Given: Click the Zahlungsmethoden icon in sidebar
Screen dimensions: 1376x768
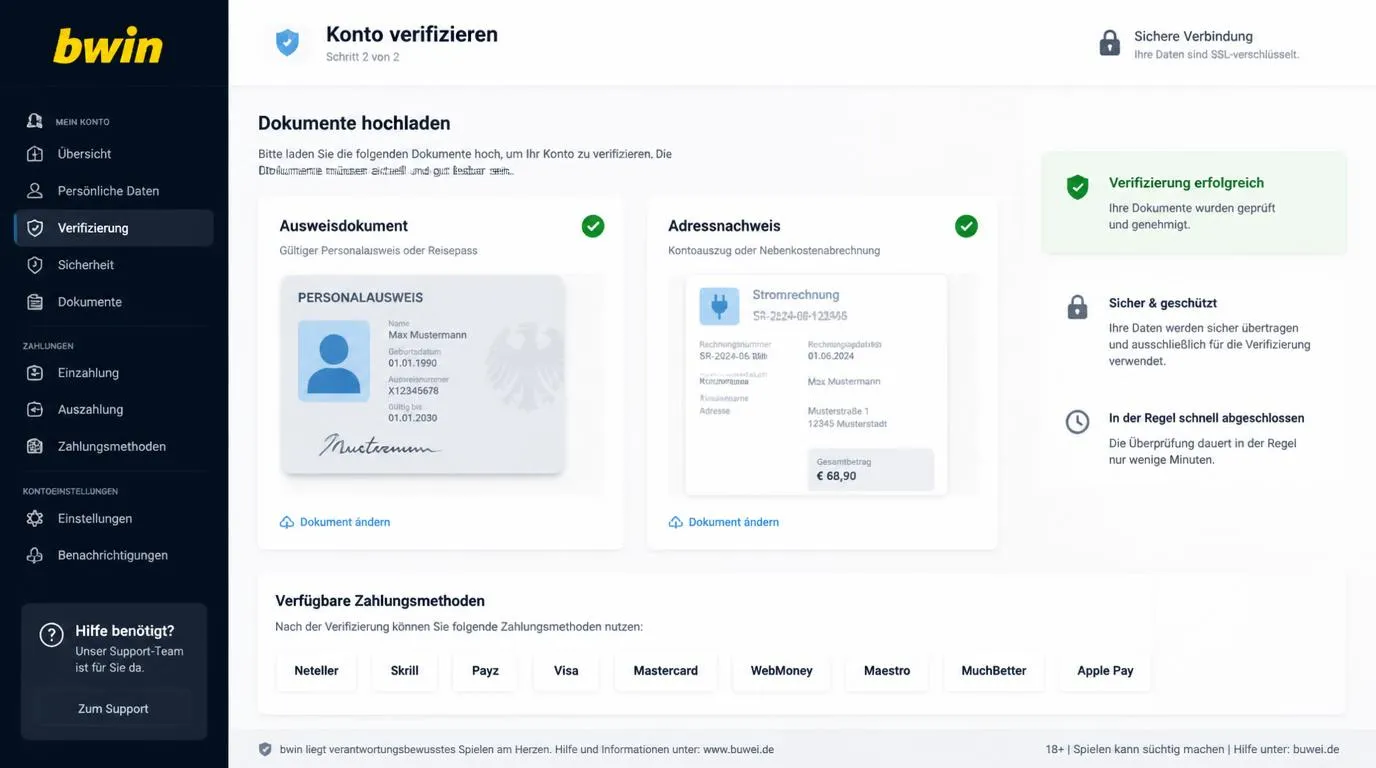Looking at the screenshot, I should [x=35, y=447].
